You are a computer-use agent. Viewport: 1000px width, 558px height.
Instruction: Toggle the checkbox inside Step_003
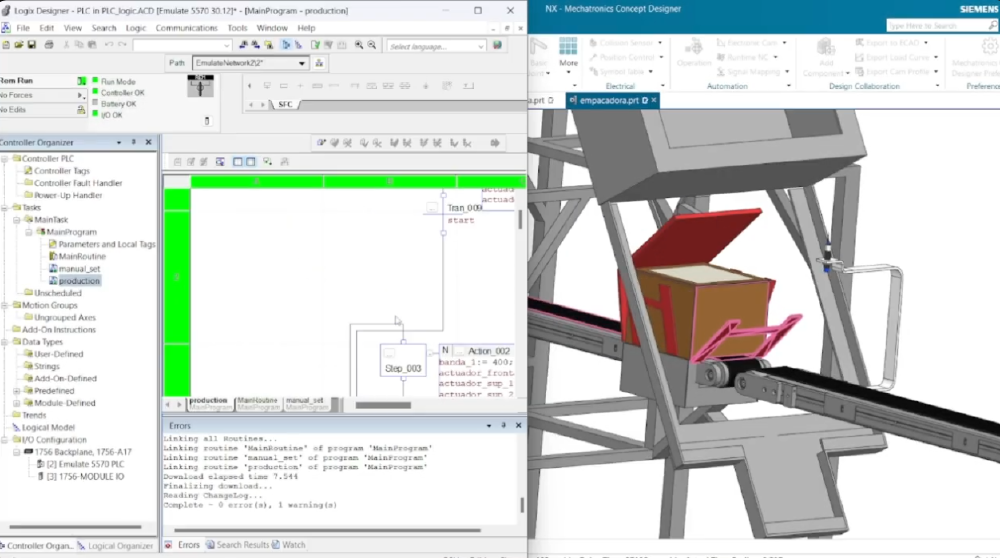tap(389, 353)
